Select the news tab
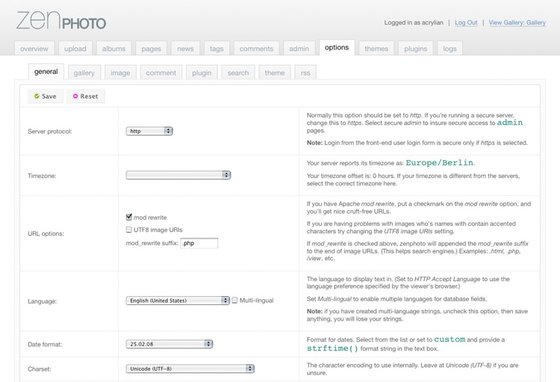560x382 pixels. (x=185, y=49)
